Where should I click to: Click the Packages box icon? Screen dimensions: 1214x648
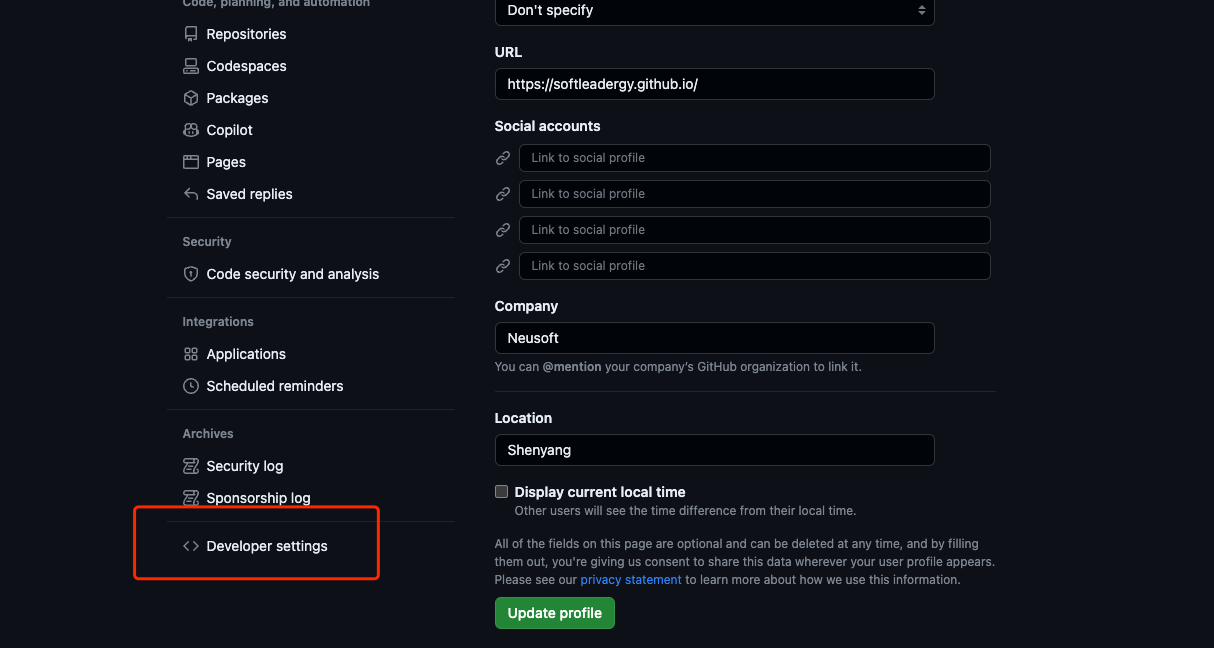191,98
